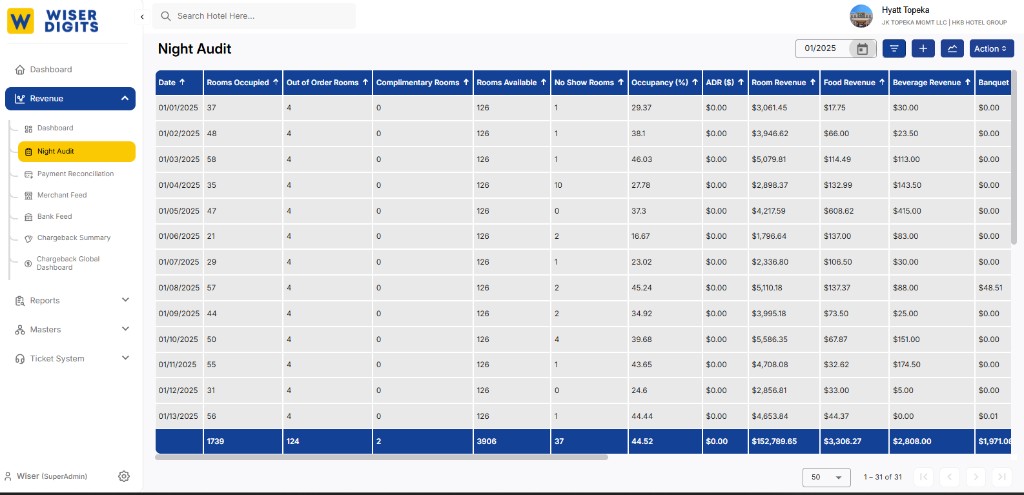Sort by ADR ($) arrow
Viewport: 1024px width, 495px height.
pos(741,82)
